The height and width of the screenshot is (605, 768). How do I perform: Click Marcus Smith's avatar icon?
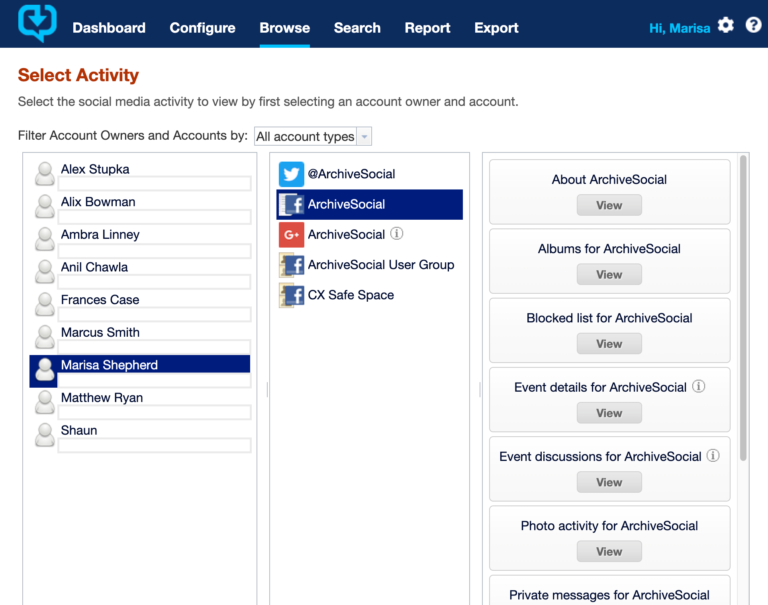[45, 337]
